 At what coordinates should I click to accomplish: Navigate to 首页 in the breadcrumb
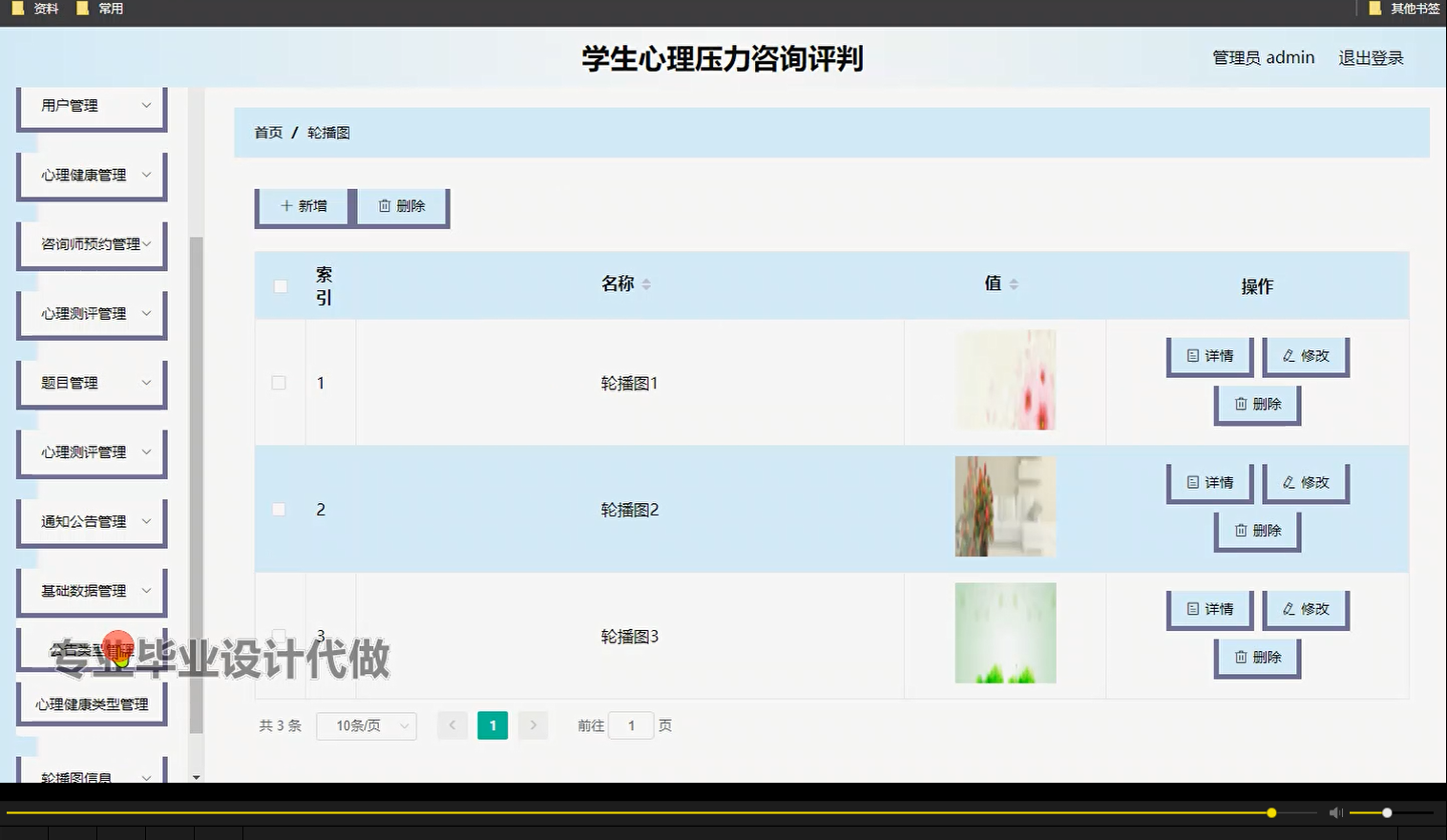click(267, 132)
